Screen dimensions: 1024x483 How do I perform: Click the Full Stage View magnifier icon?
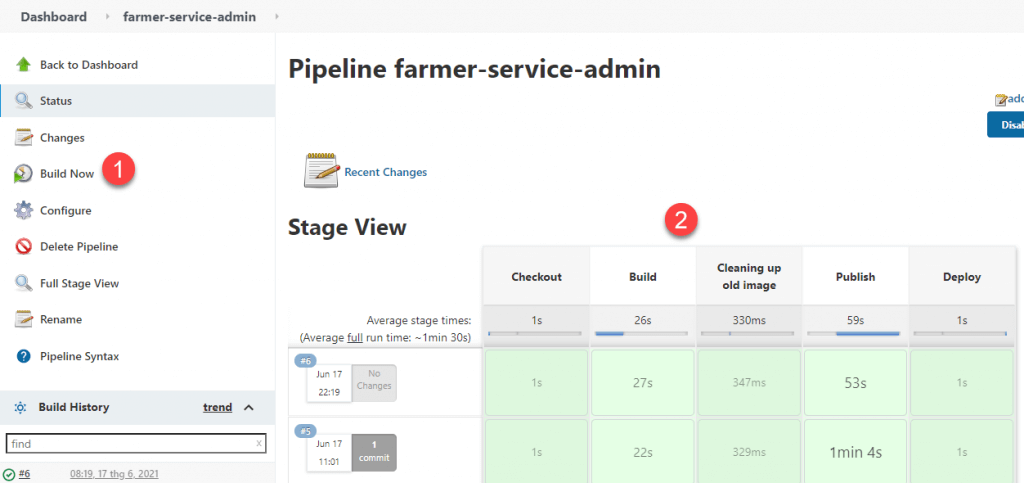tap(24, 283)
